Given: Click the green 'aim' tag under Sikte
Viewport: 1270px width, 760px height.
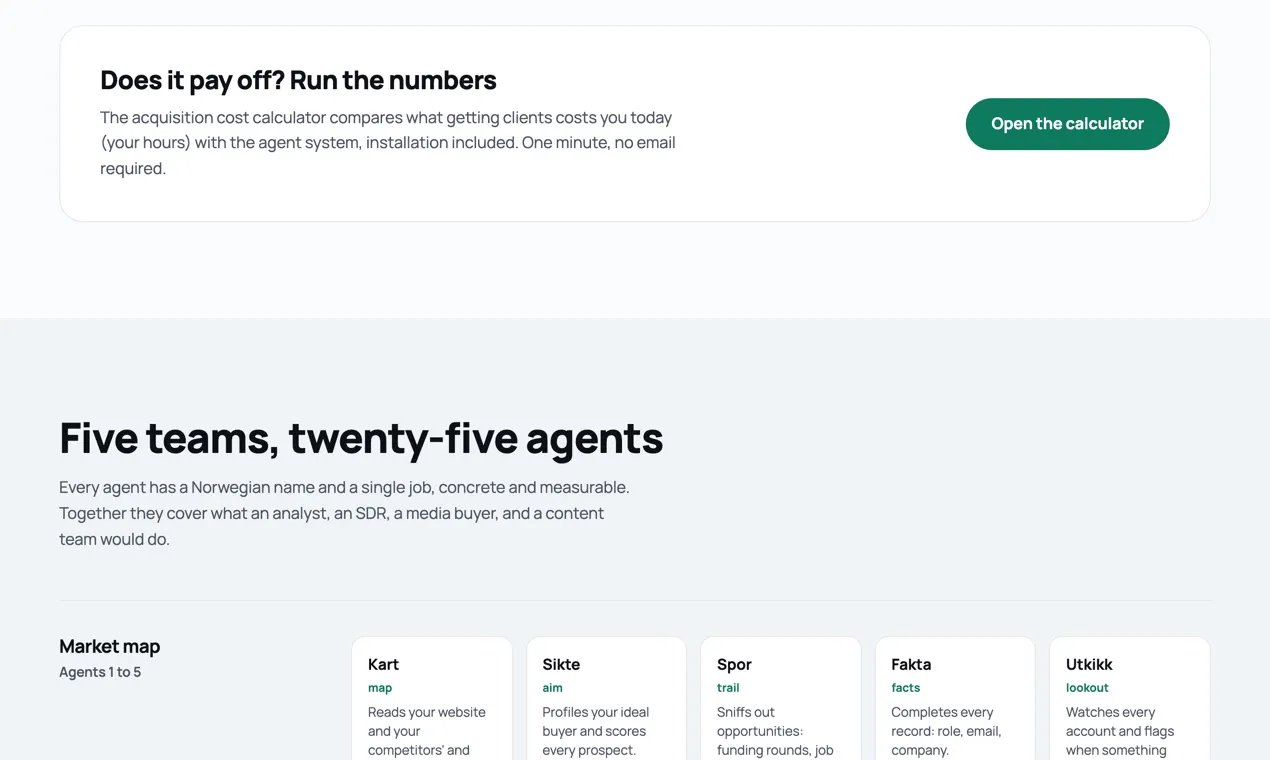Looking at the screenshot, I should pos(553,688).
